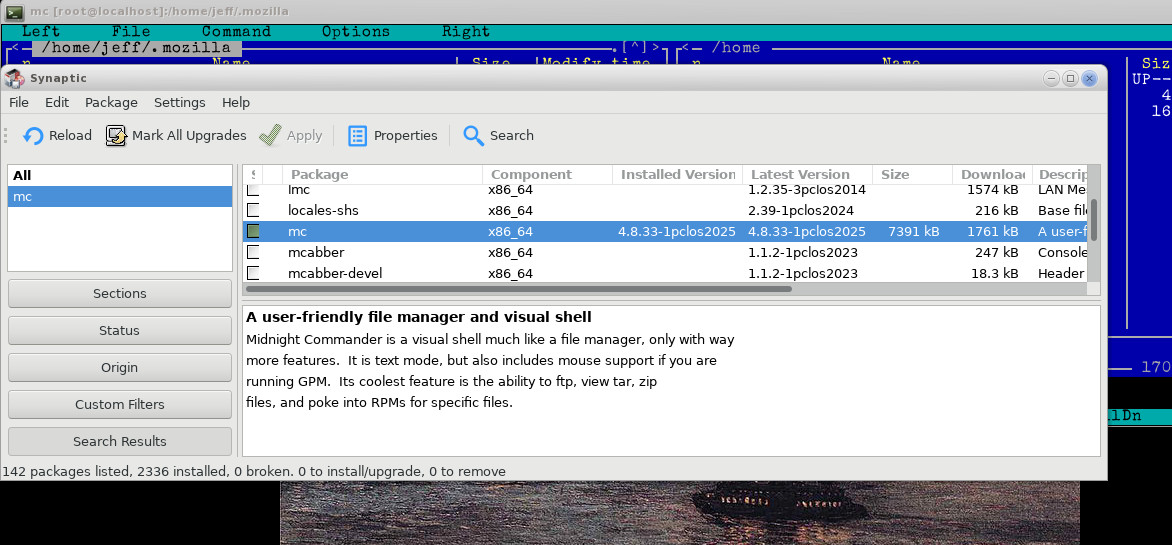The width and height of the screenshot is (1172, 545).
Task: Click the mc installed version 4.8.33-1pclos2025 cell
Action: click(677, 231)
